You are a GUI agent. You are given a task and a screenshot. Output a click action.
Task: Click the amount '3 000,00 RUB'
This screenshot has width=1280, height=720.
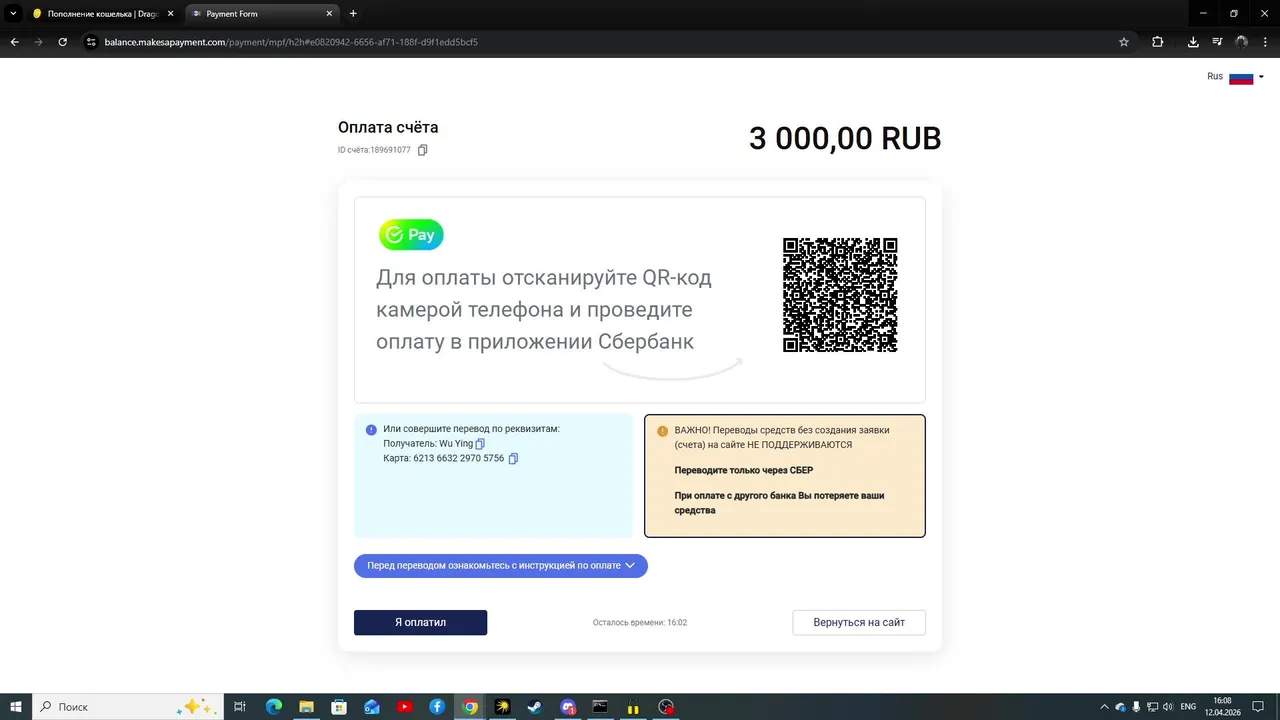(845, 138)
